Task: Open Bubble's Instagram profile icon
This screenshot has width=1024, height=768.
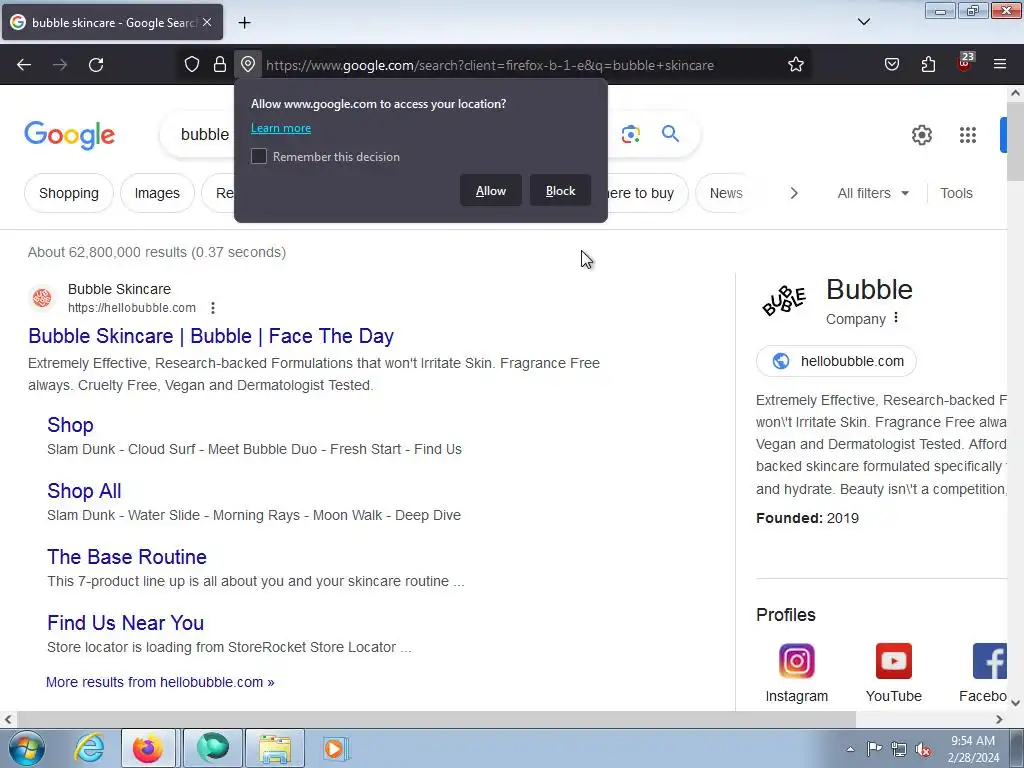Action: coord(796,661)
